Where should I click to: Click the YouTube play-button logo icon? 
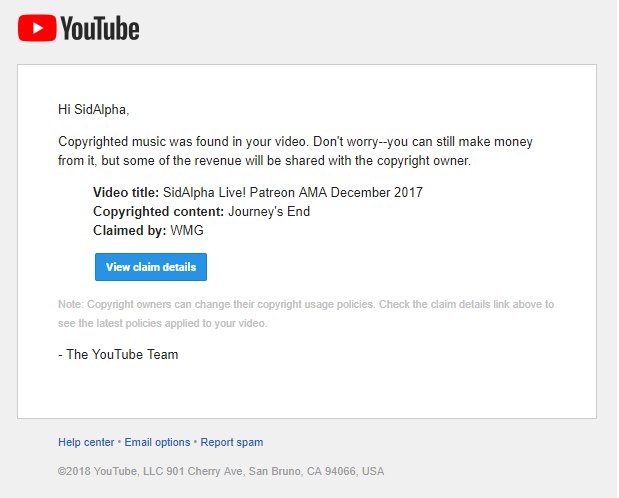(x=37, y=28)
